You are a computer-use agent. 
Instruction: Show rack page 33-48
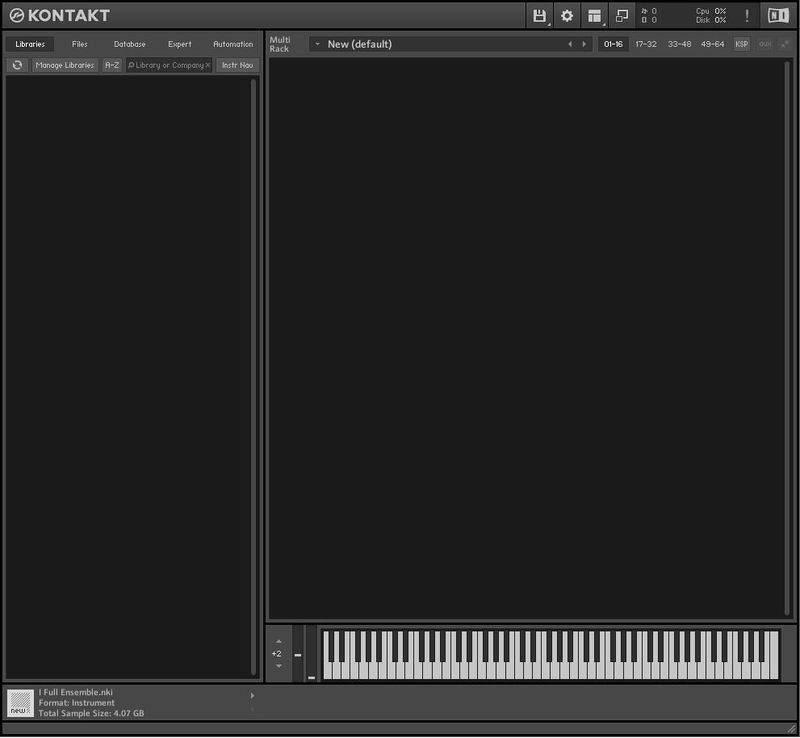click(x=680, y=44)
